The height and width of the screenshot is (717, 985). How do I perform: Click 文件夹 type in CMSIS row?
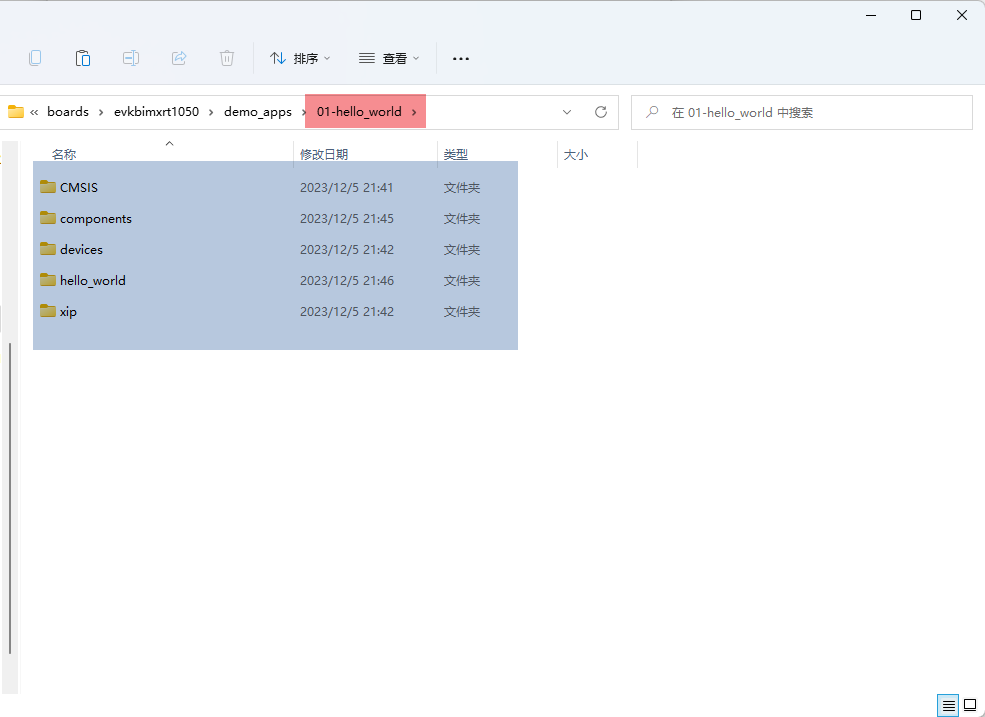click(x=462, y=187)
